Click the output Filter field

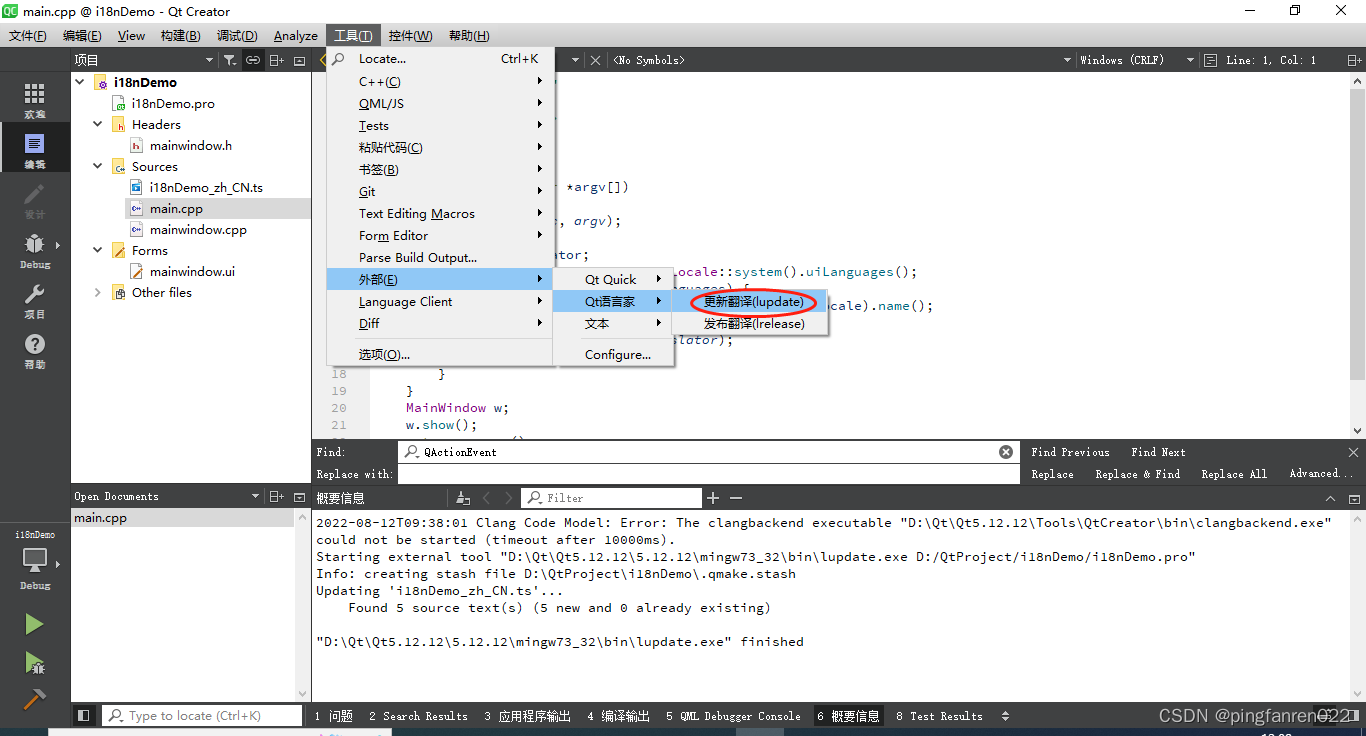(x=613, y=498)
